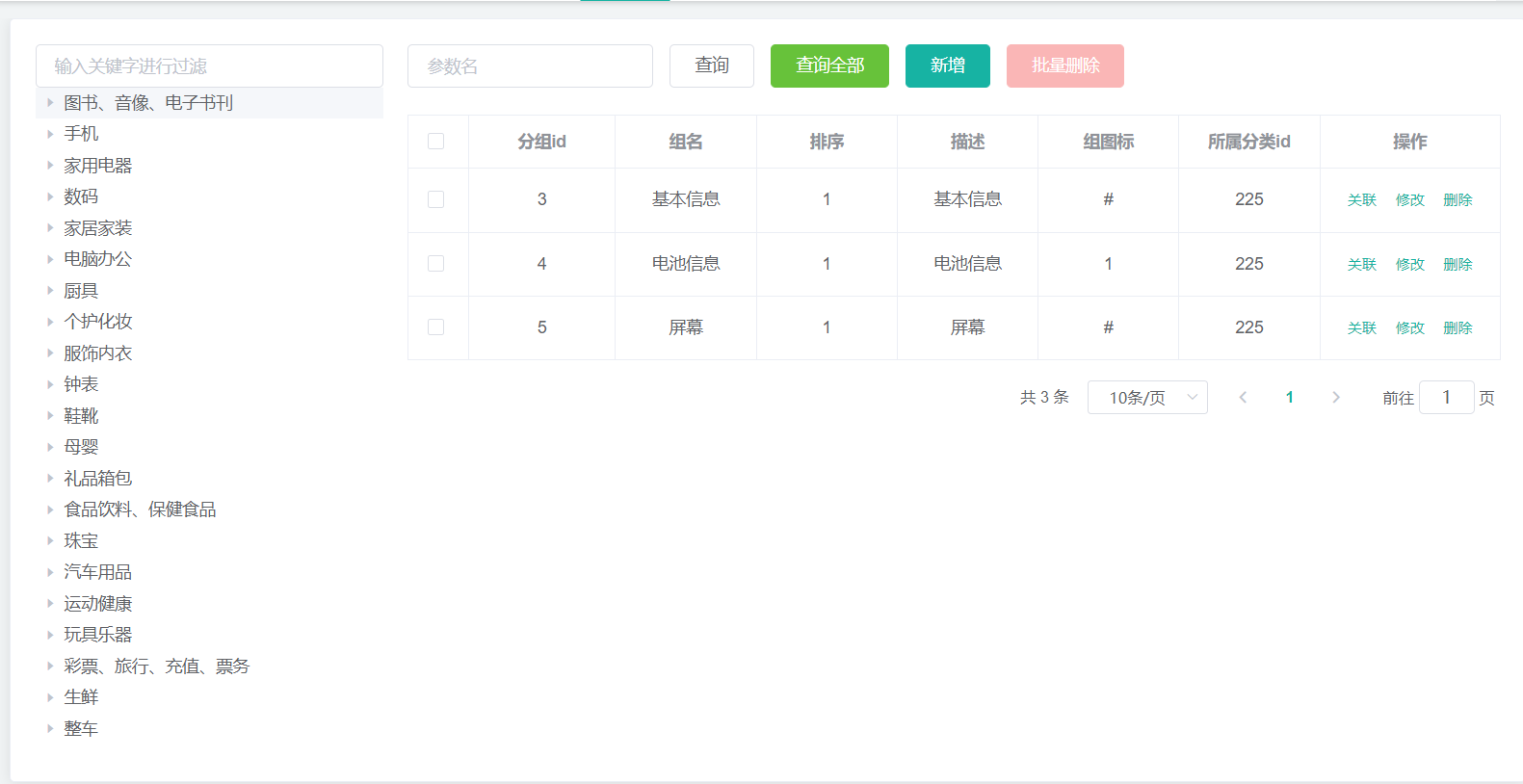This screenshot has height=784, width=1523.
Task: Expand the 数码 tree node arrow
Action: [x=50, y=196]
